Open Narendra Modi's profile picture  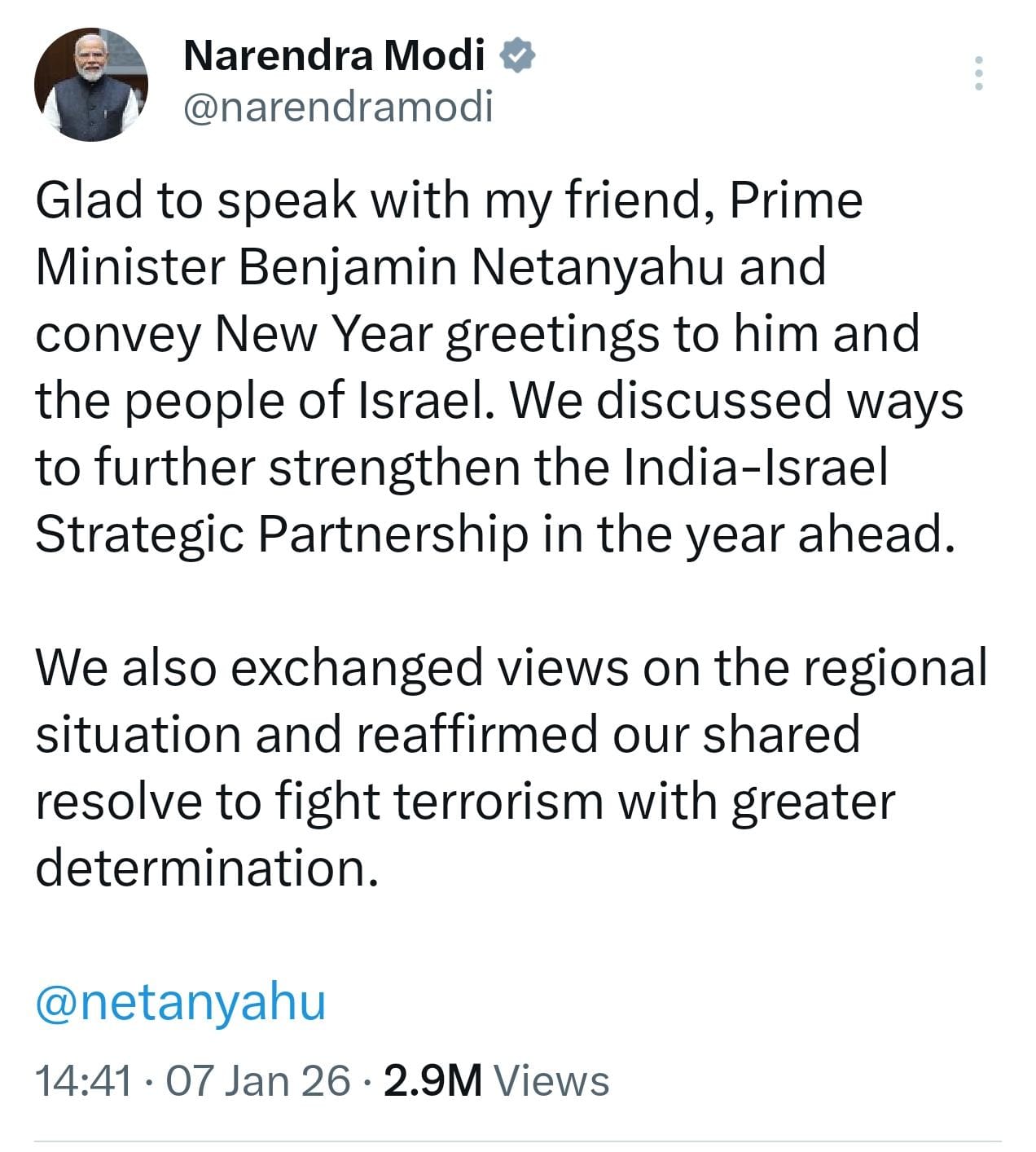pyautogui.click(x=90, y=85)
